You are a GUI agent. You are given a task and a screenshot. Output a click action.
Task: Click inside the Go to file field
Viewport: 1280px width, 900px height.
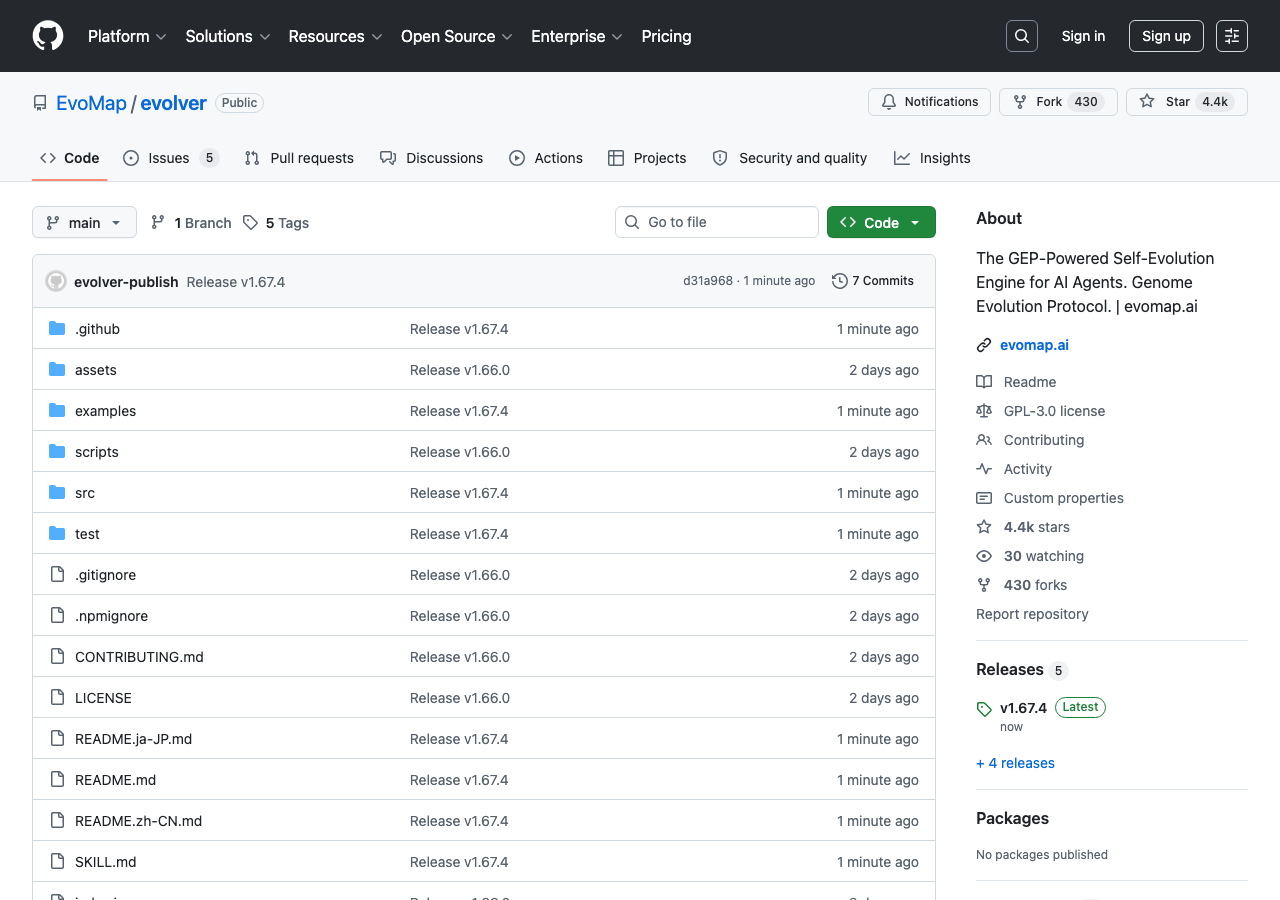[716, 222]
